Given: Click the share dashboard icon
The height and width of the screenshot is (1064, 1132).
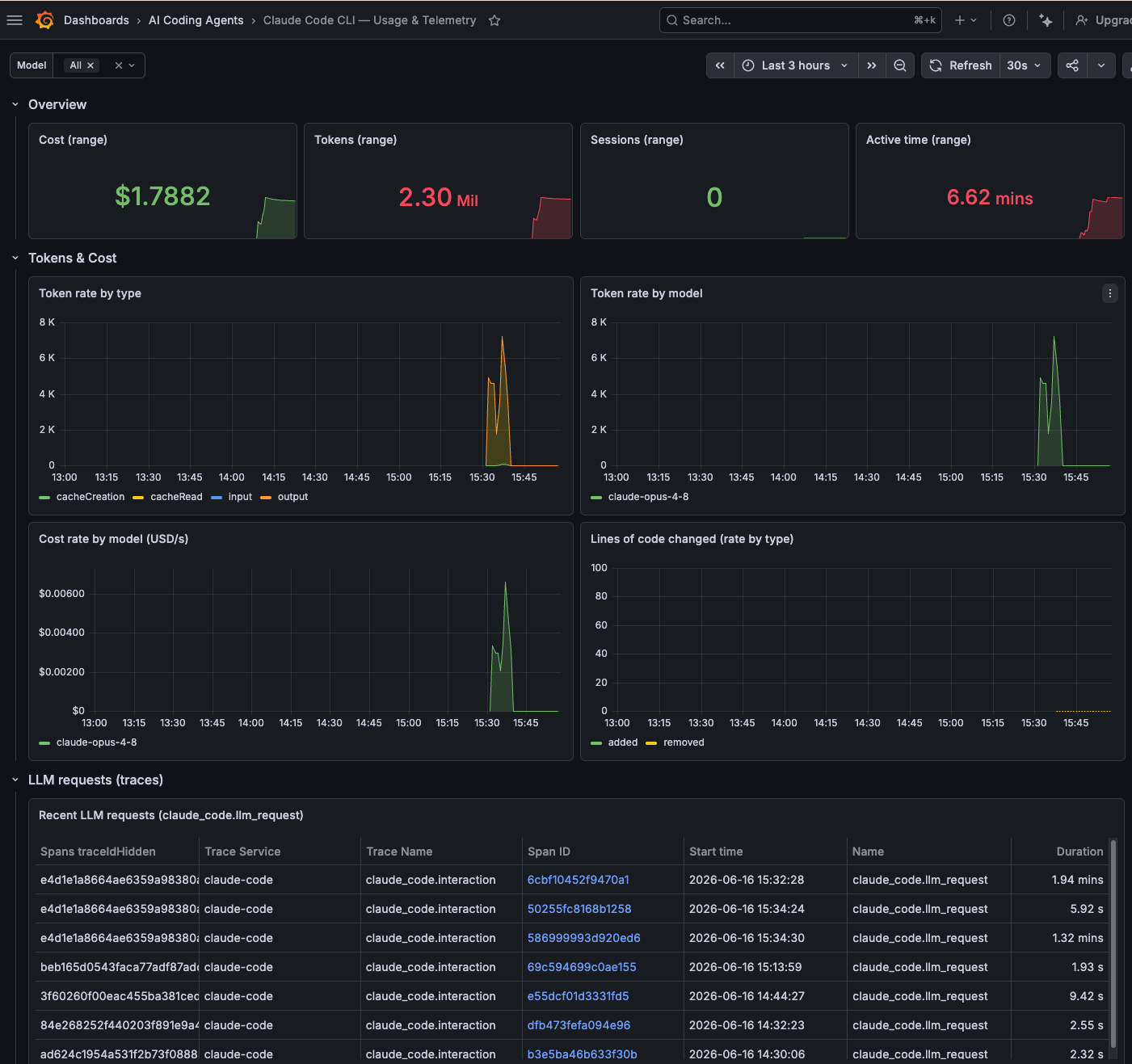Looking at the screenshot, I should pyautogui.click(x=1072, y=65).
